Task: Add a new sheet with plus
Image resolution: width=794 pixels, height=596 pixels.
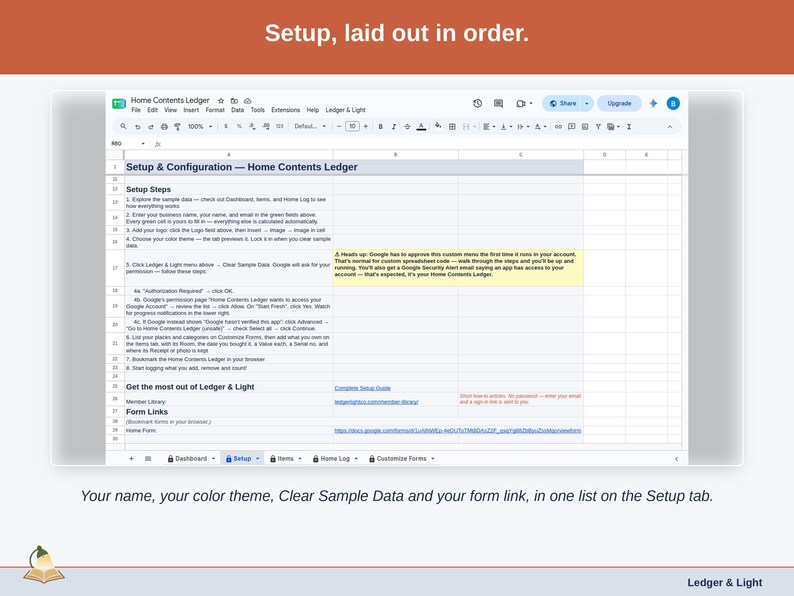Action: coord(131,459)
